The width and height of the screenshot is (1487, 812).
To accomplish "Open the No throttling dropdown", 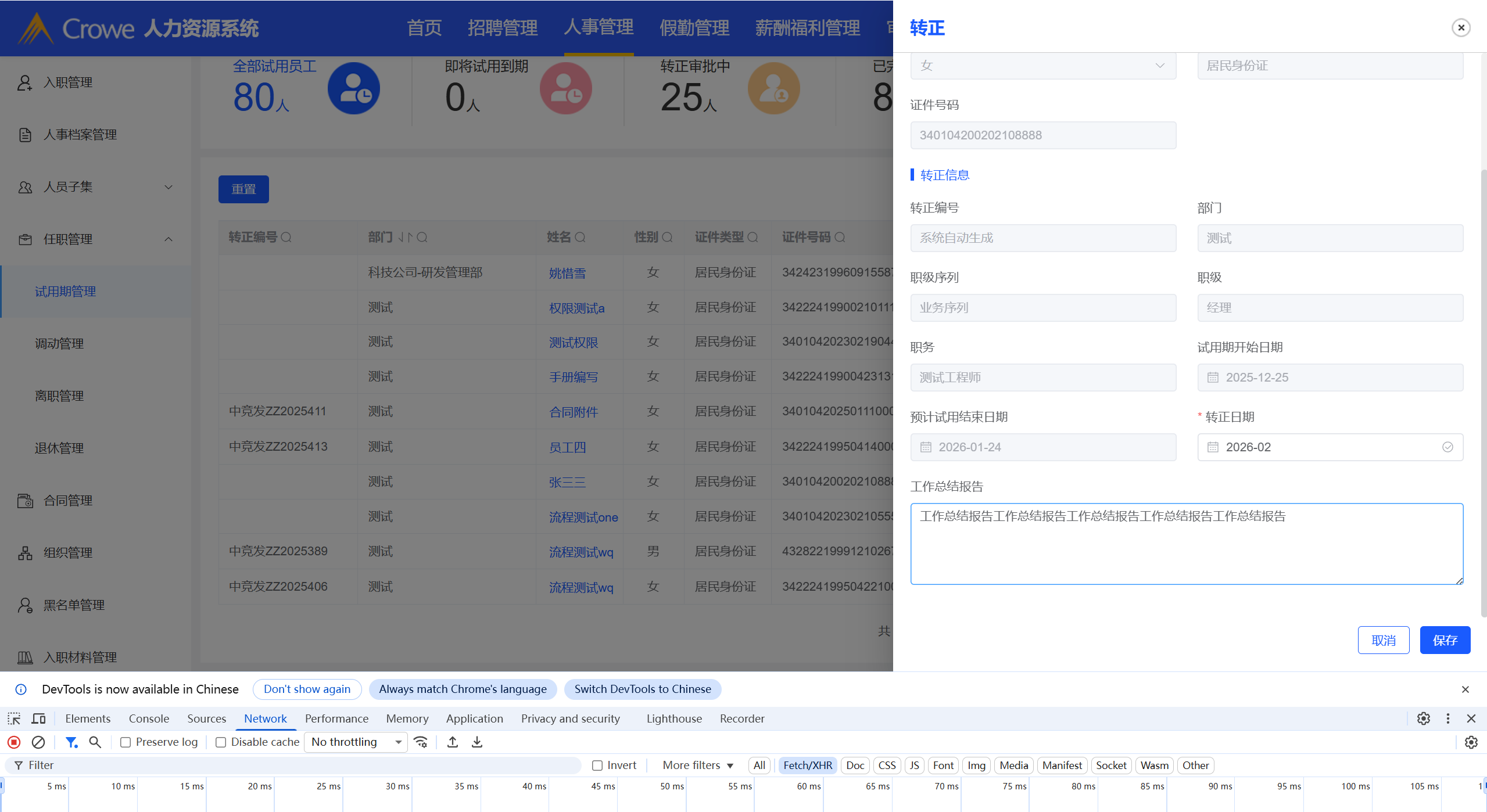I will [x=356, y=742].
